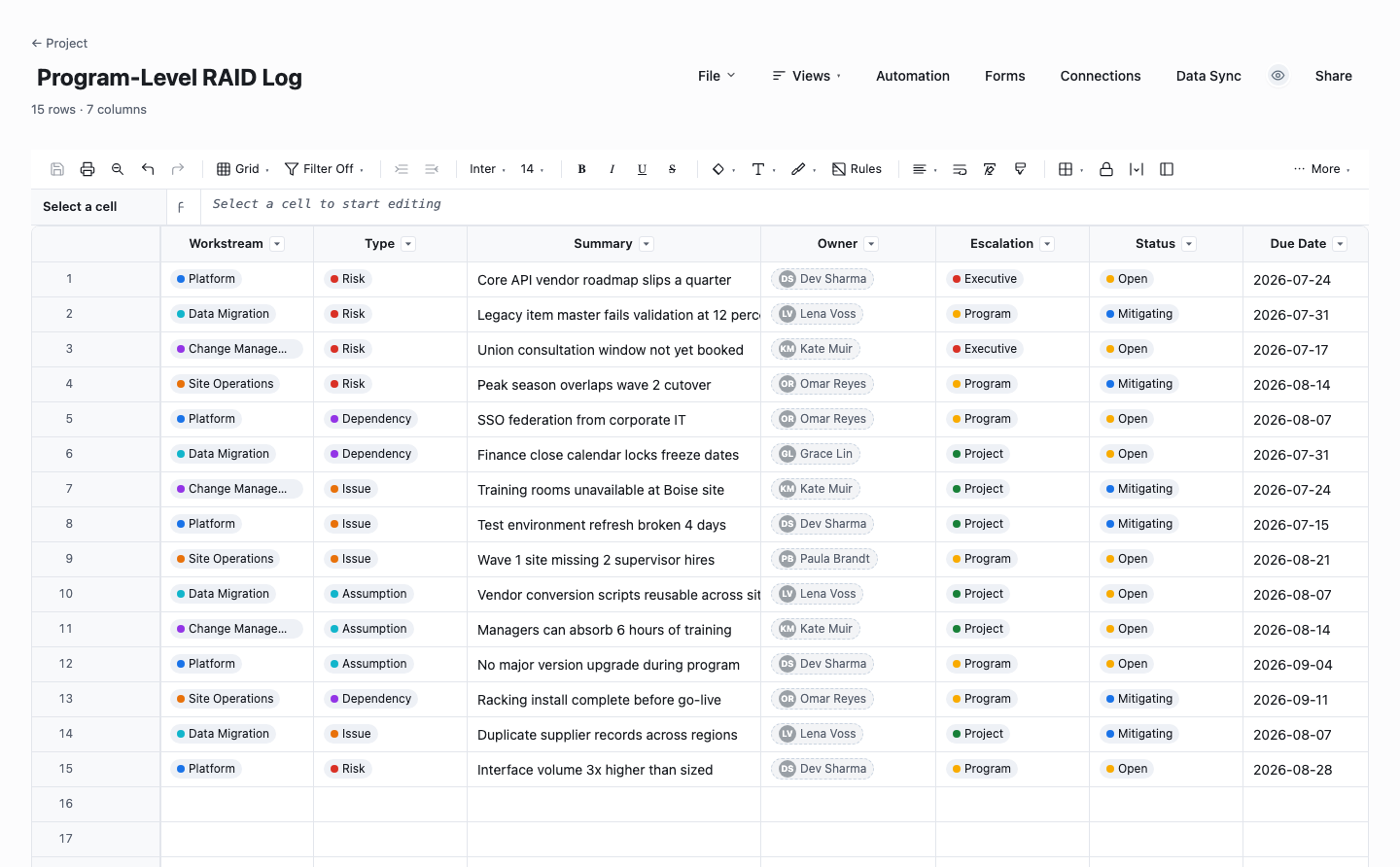Click the clear formatting icon
The height and width of the screenshot is (867, 1400).
coord(990,169)
